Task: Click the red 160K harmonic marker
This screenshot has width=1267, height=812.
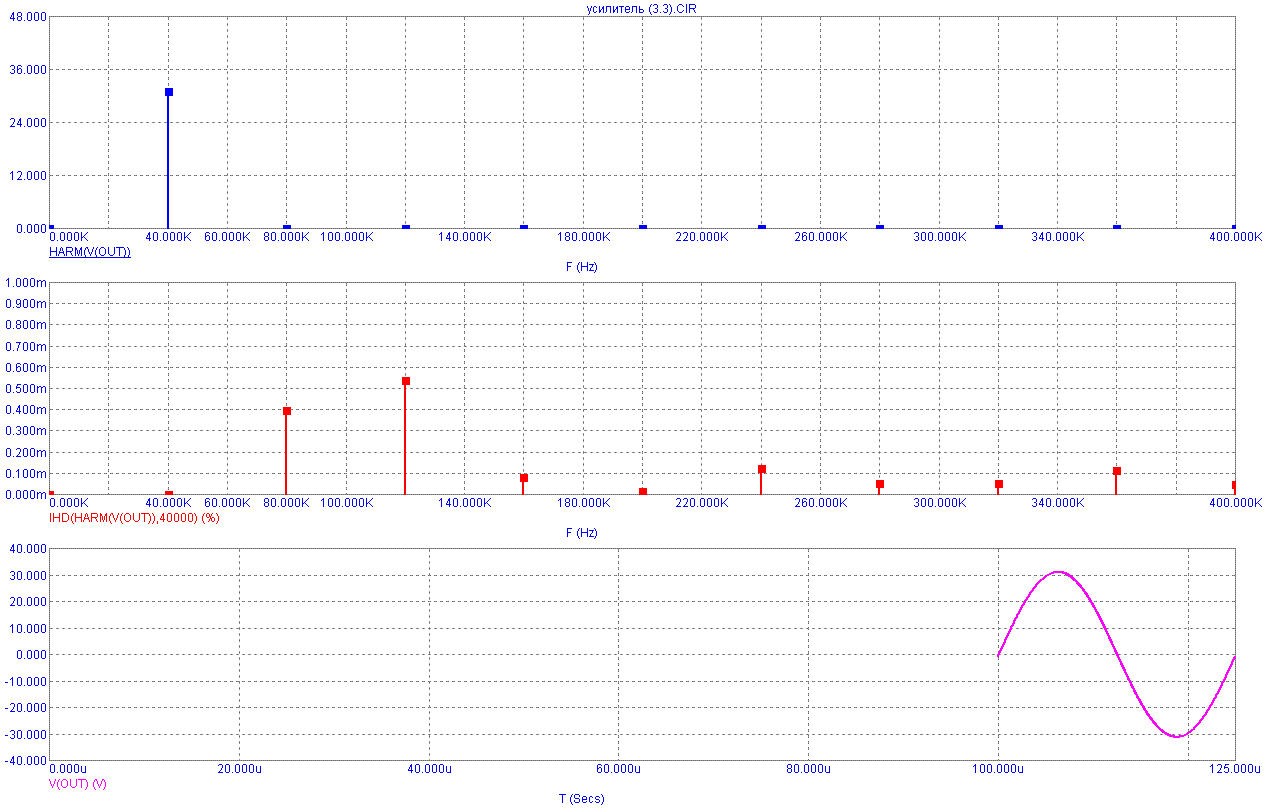Action: pyautogui.click(x=524, y=478)
